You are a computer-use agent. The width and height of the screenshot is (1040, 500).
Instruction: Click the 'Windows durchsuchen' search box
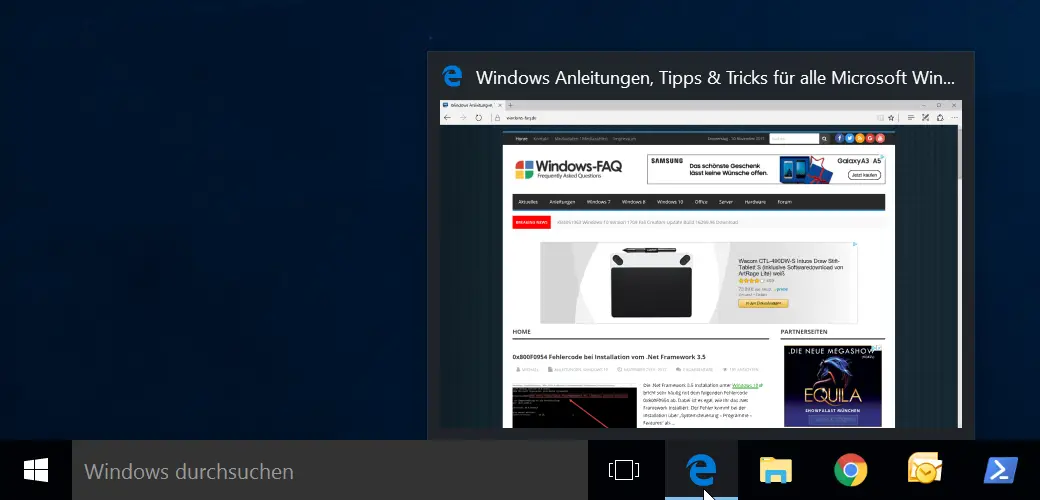tap(330, 471)
